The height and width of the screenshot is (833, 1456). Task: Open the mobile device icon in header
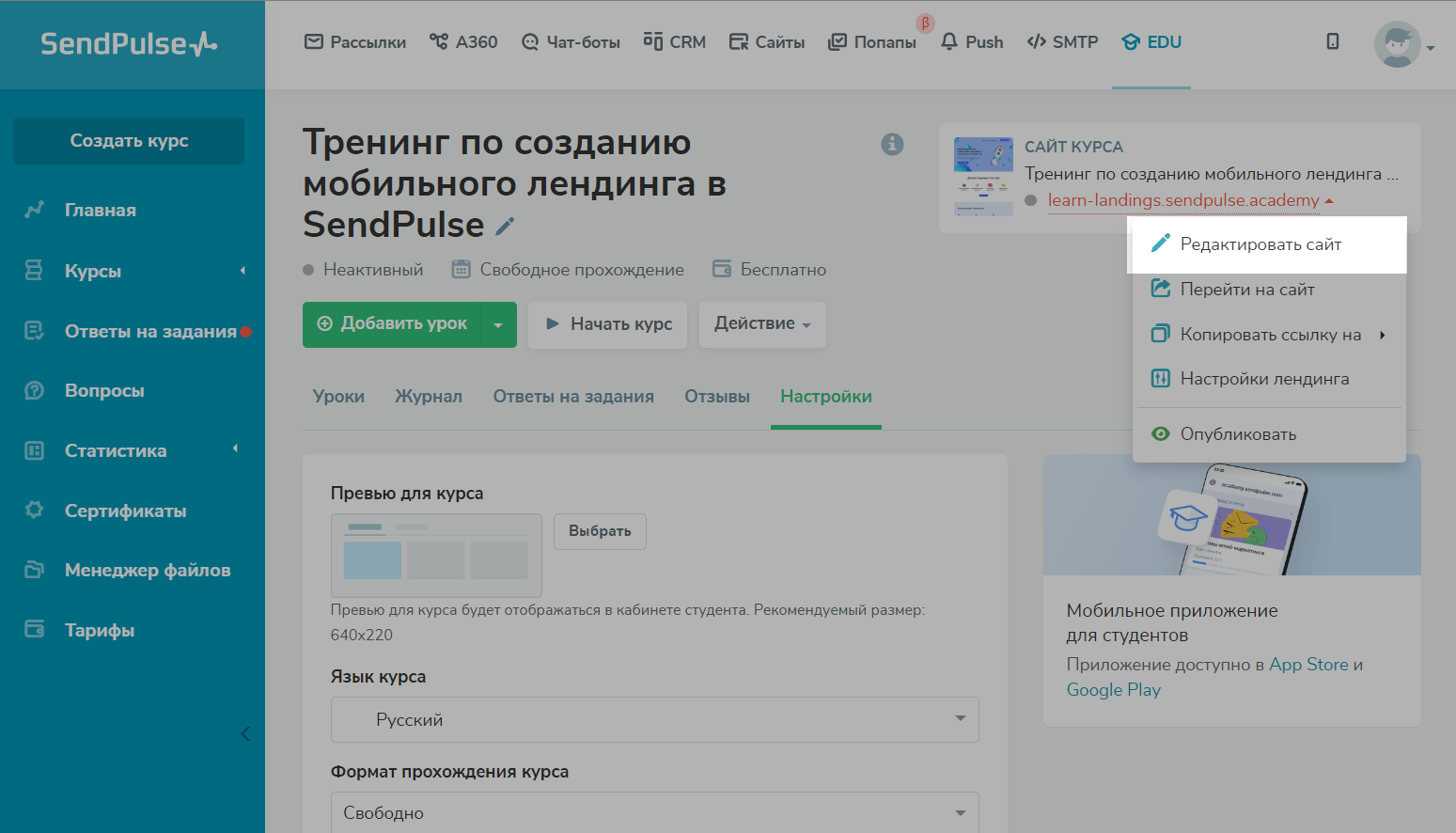(1332, 41)
